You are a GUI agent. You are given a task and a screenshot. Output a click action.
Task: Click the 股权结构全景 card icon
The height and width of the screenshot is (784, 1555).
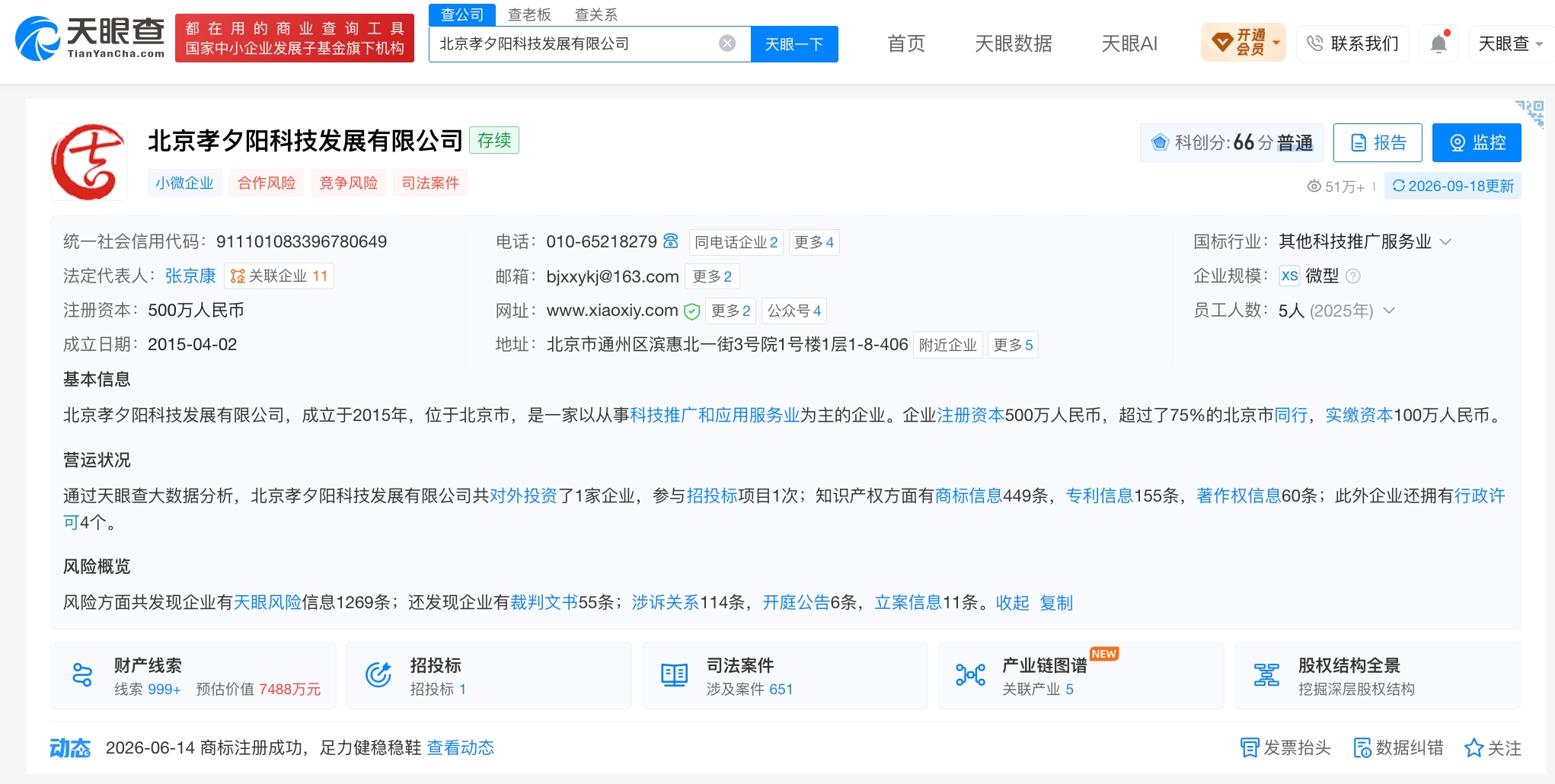point(1266,675)
